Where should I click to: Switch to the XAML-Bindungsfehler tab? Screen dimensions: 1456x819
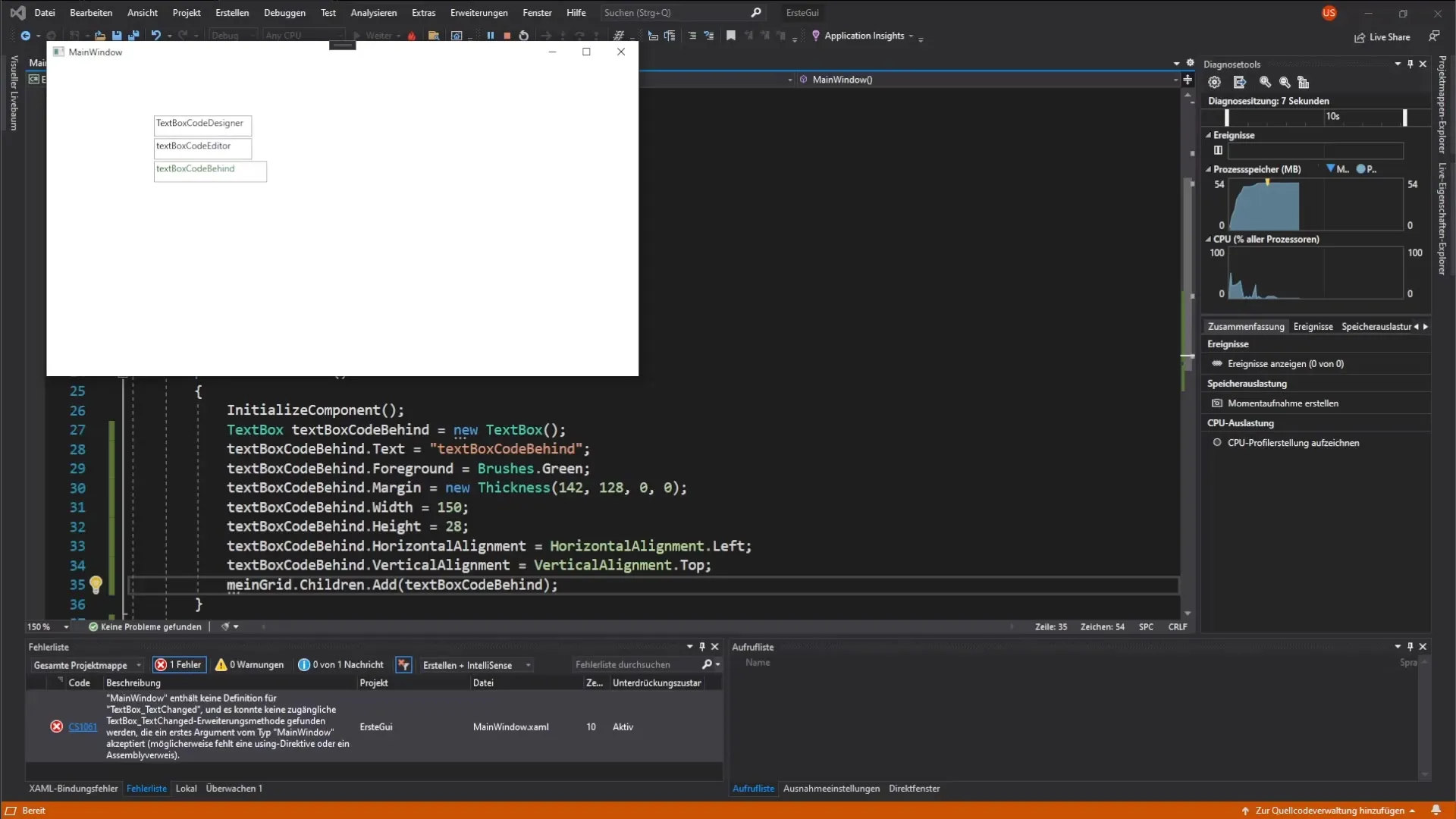pos(74,789)
